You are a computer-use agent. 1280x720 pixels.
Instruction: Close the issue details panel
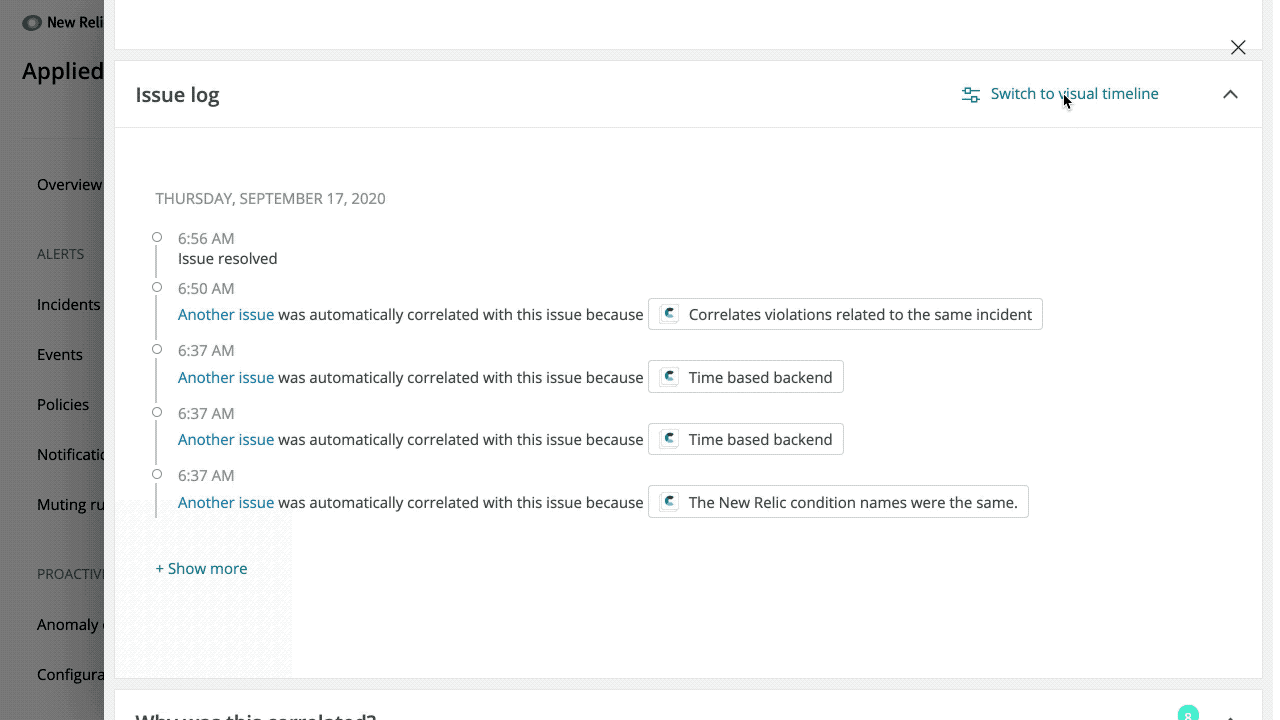click(x=1238, y=47)
